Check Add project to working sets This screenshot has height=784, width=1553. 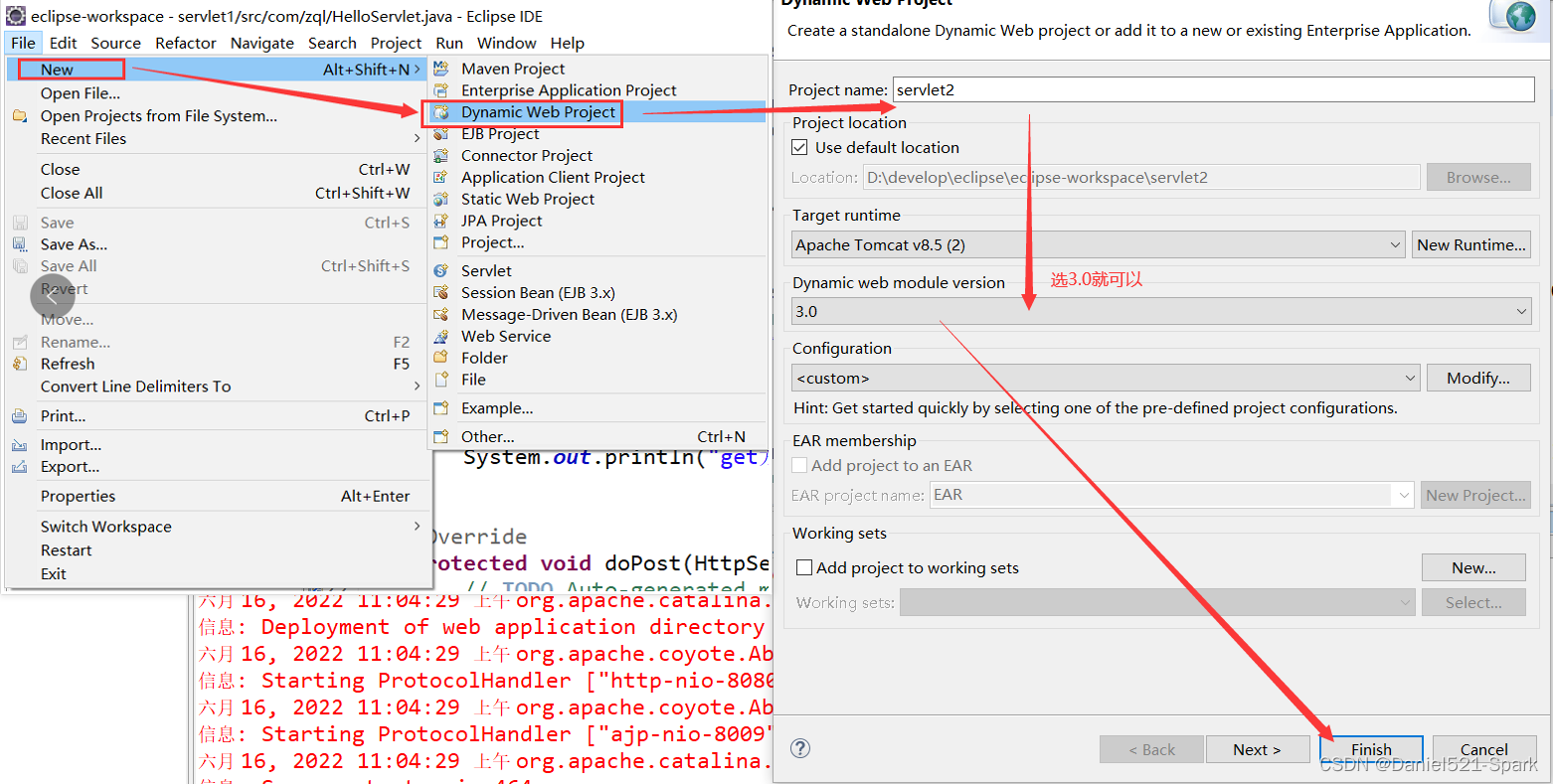pyautogui.click(x=805, y=568)
